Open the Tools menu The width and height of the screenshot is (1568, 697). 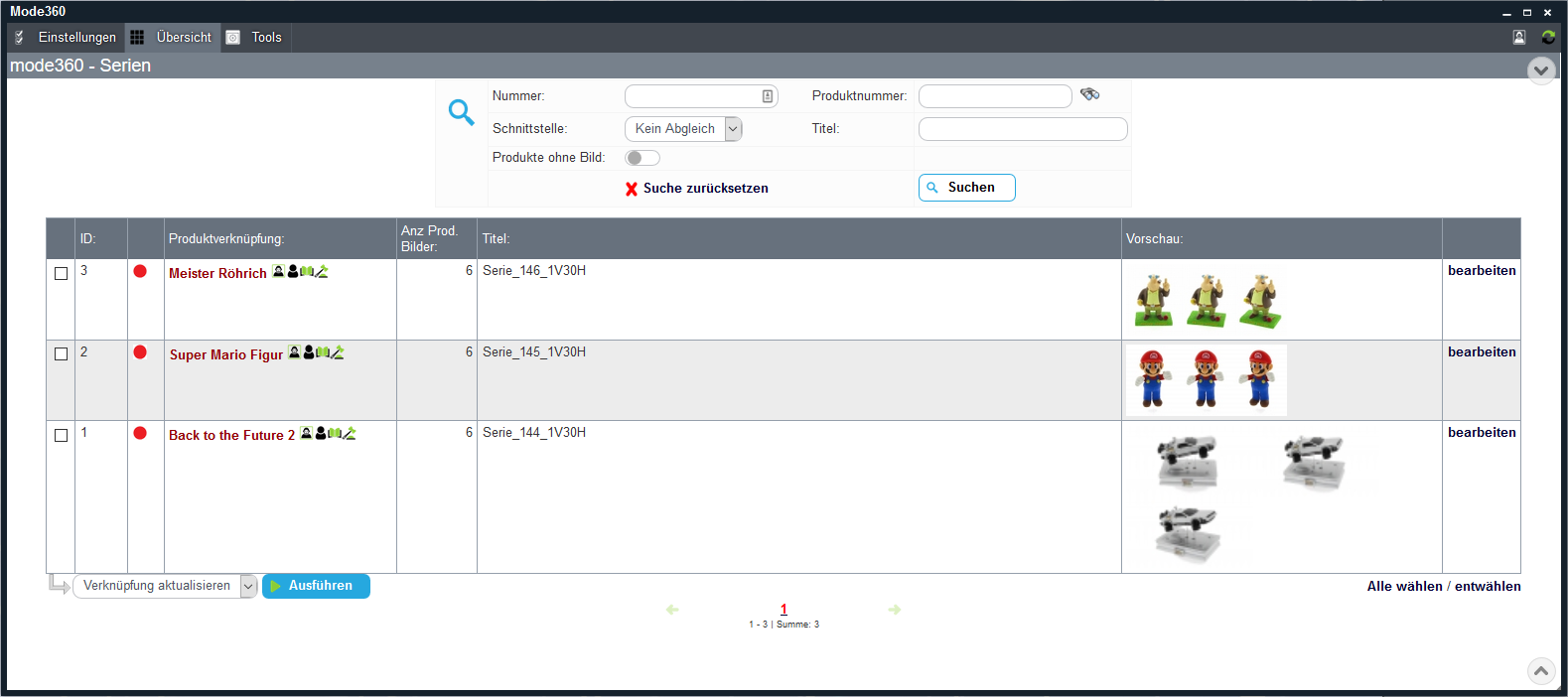click(255, 37)
